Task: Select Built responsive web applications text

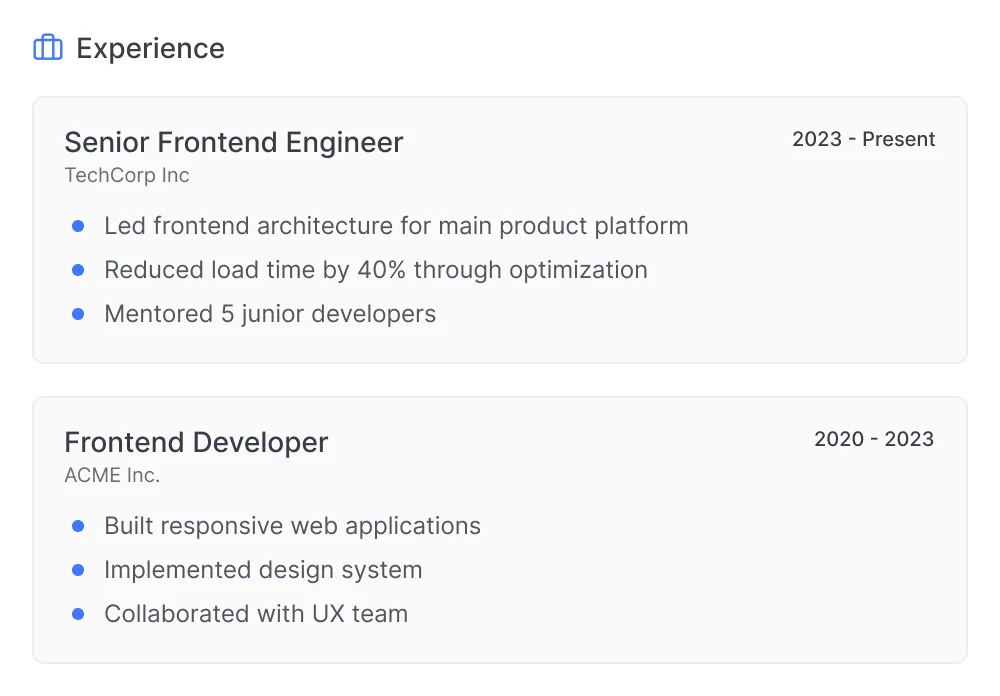Action: [293, 526]
